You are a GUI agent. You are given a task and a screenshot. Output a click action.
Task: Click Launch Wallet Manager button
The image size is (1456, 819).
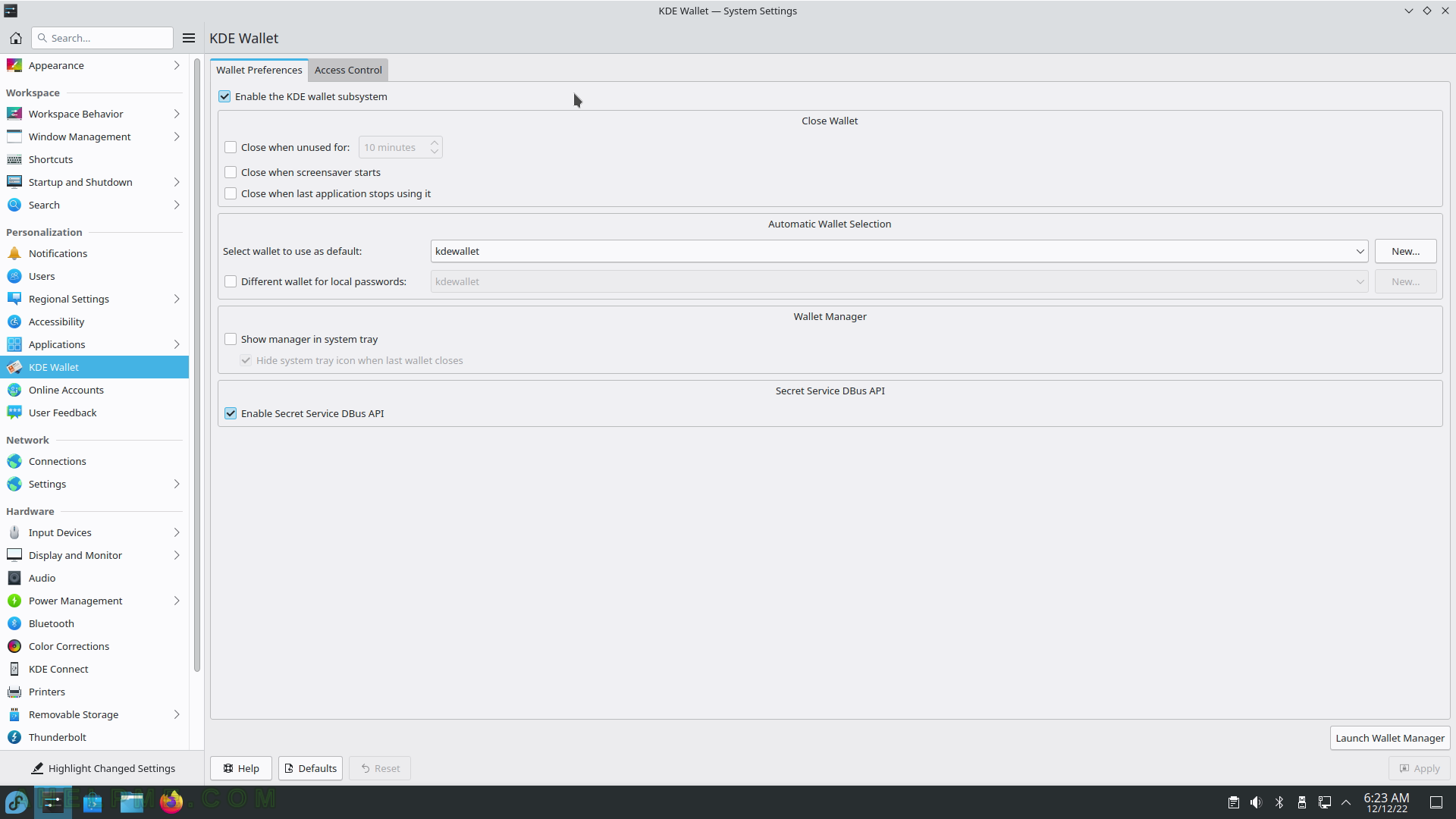pyautogui.click(x=1390, y=738)
